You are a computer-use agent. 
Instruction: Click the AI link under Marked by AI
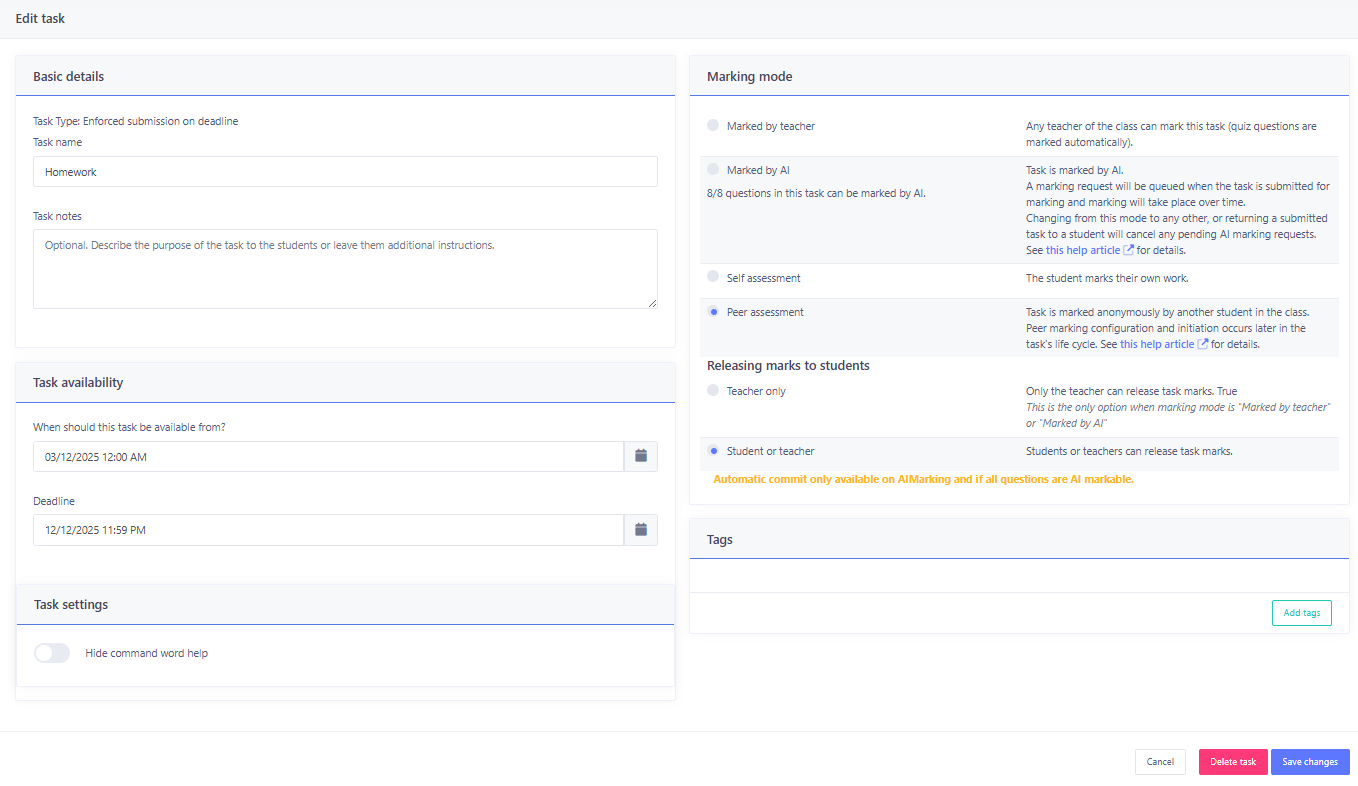click(x=918, y=193)
